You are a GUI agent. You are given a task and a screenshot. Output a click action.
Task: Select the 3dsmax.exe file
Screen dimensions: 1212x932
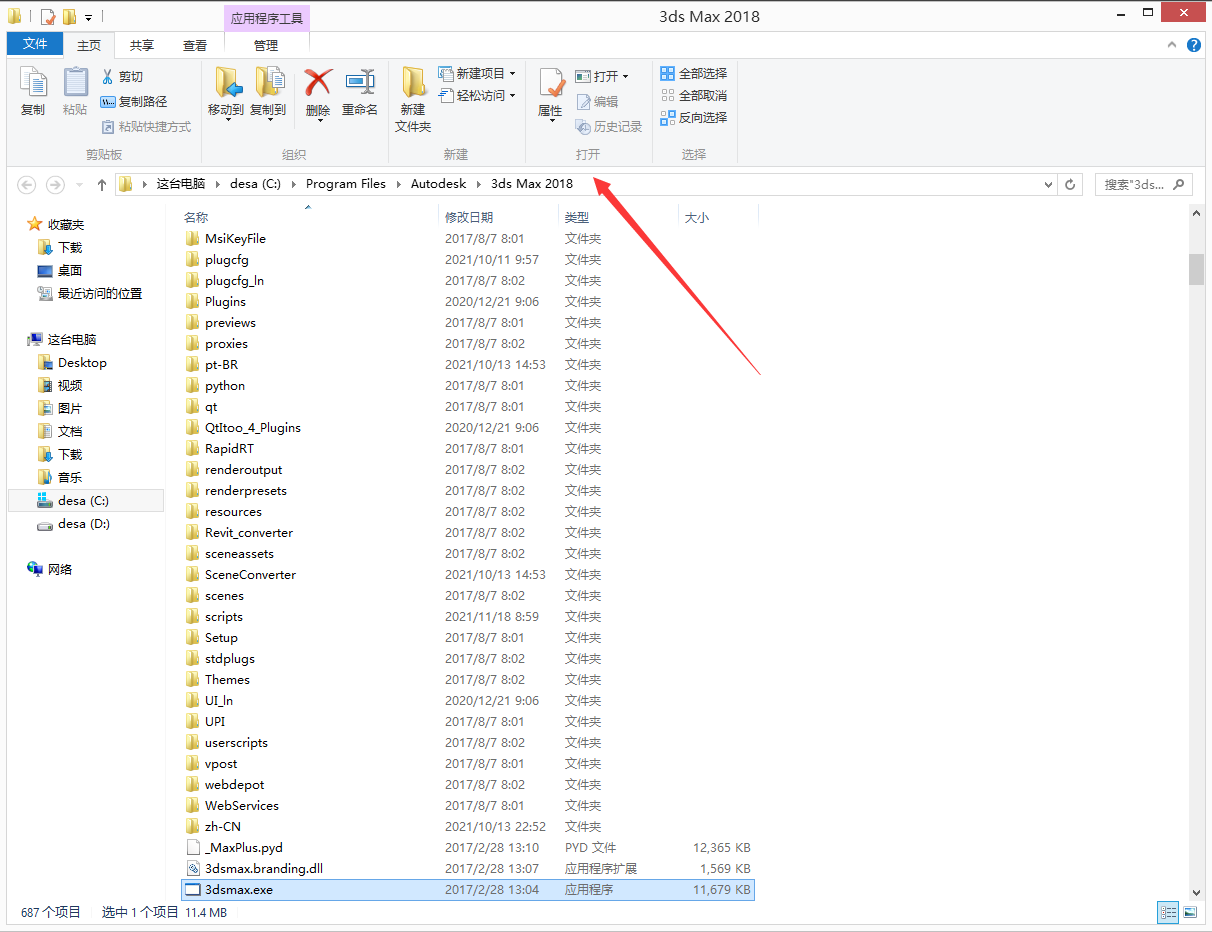(x=468, y=889)
